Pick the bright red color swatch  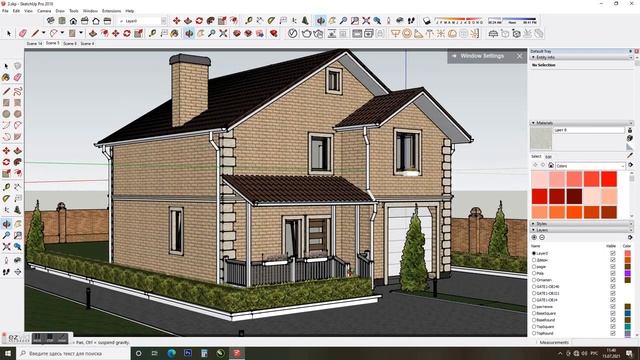pos(609,179)
